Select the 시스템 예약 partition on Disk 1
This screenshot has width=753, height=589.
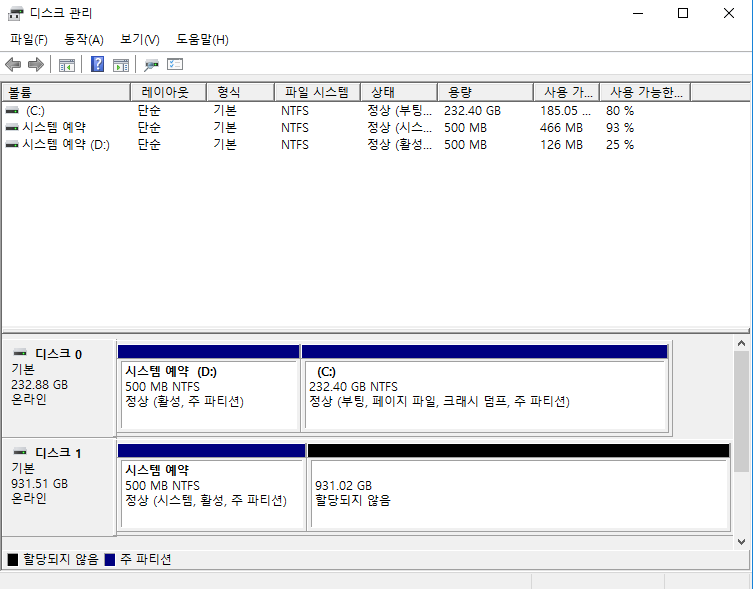[212, 487]
